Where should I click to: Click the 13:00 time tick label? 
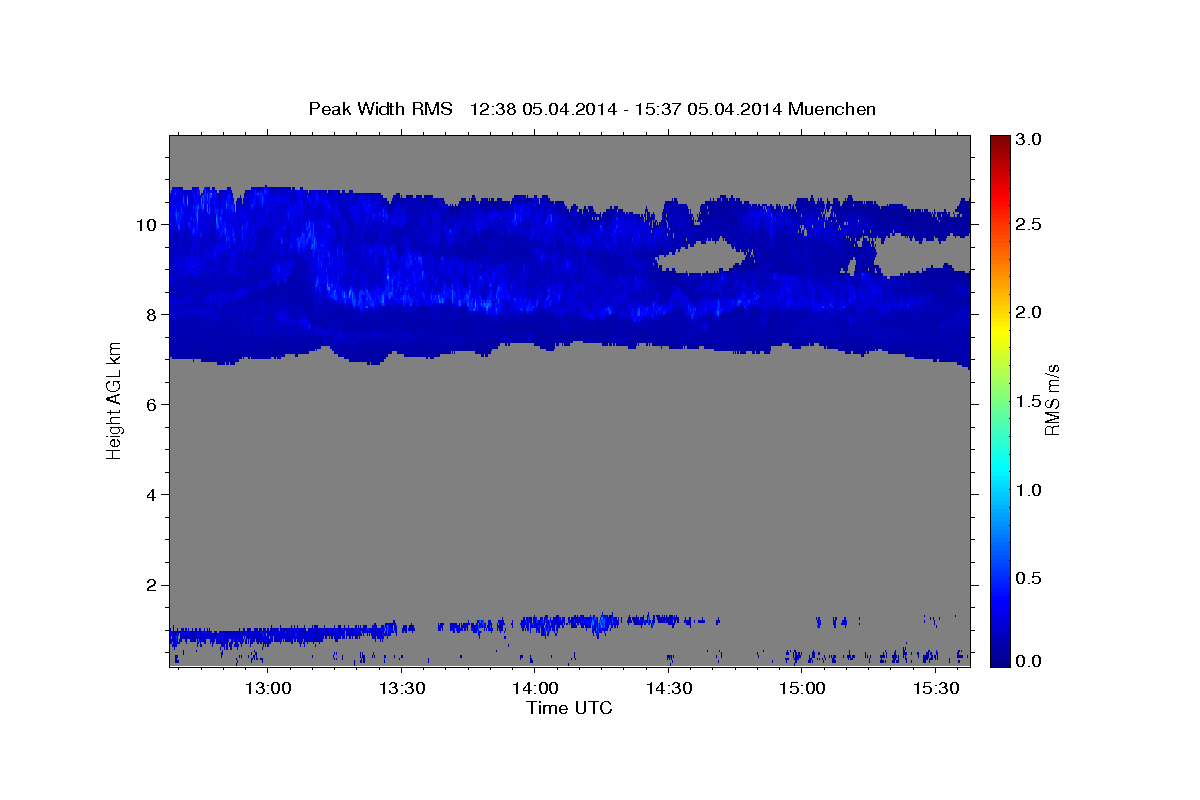coord(267,689)
